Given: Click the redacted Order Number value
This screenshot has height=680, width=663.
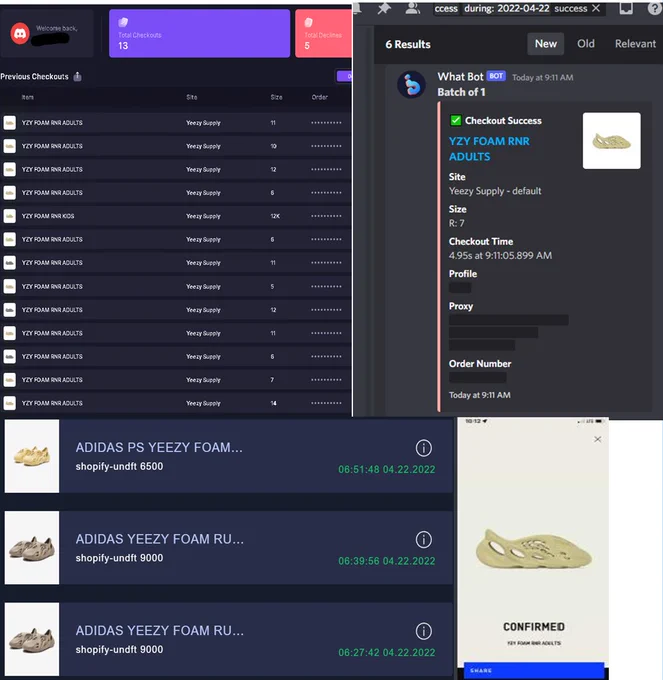Looking at the screenshot, I should (x=477, y=378).
